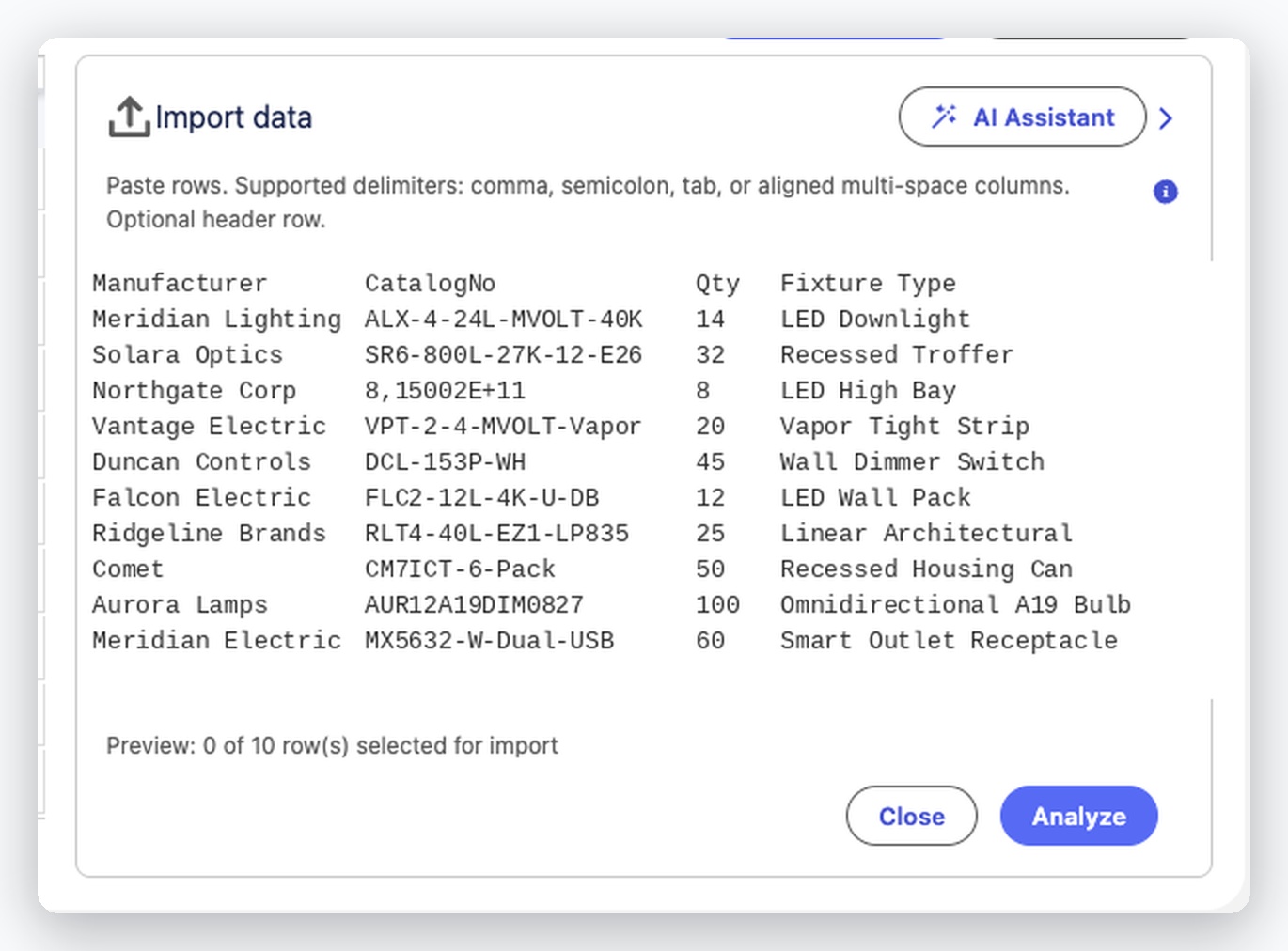
Task: Click the Paste rows instructions text
Action: click(588, 202)
